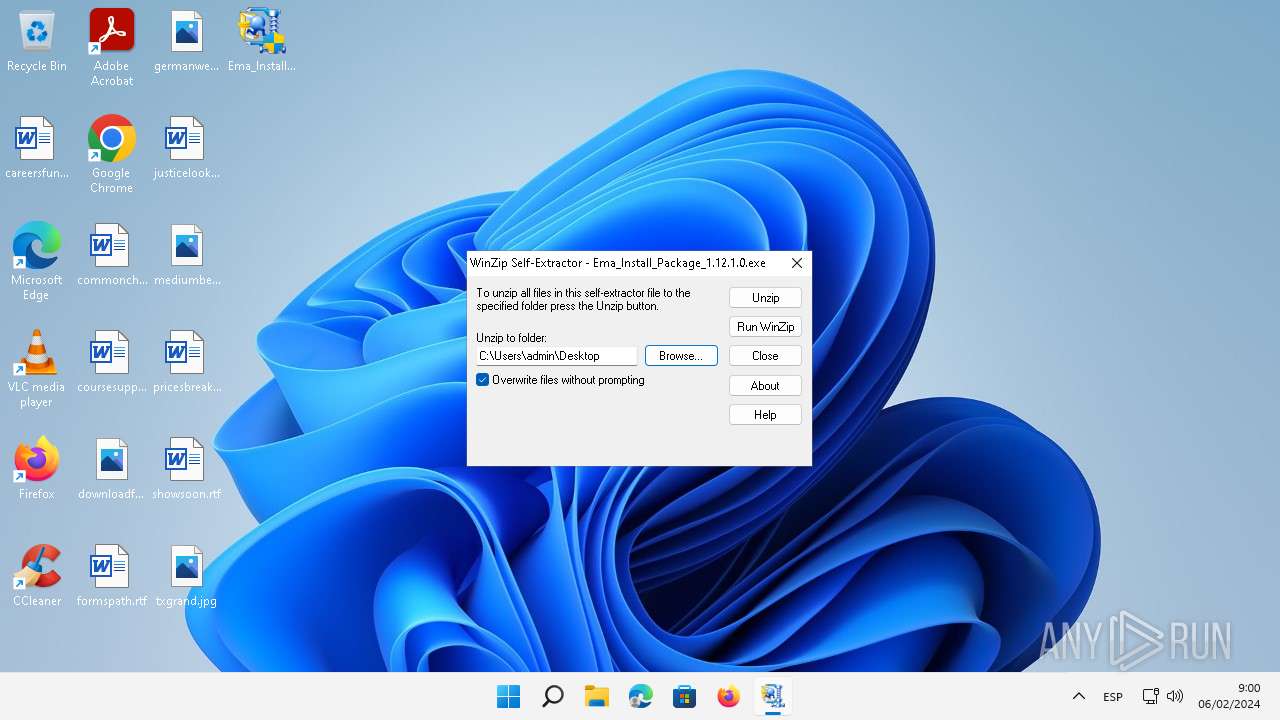The image size is (1280, 720).
Task: Open the Windows Start menu
Action: tap(509, 696)
